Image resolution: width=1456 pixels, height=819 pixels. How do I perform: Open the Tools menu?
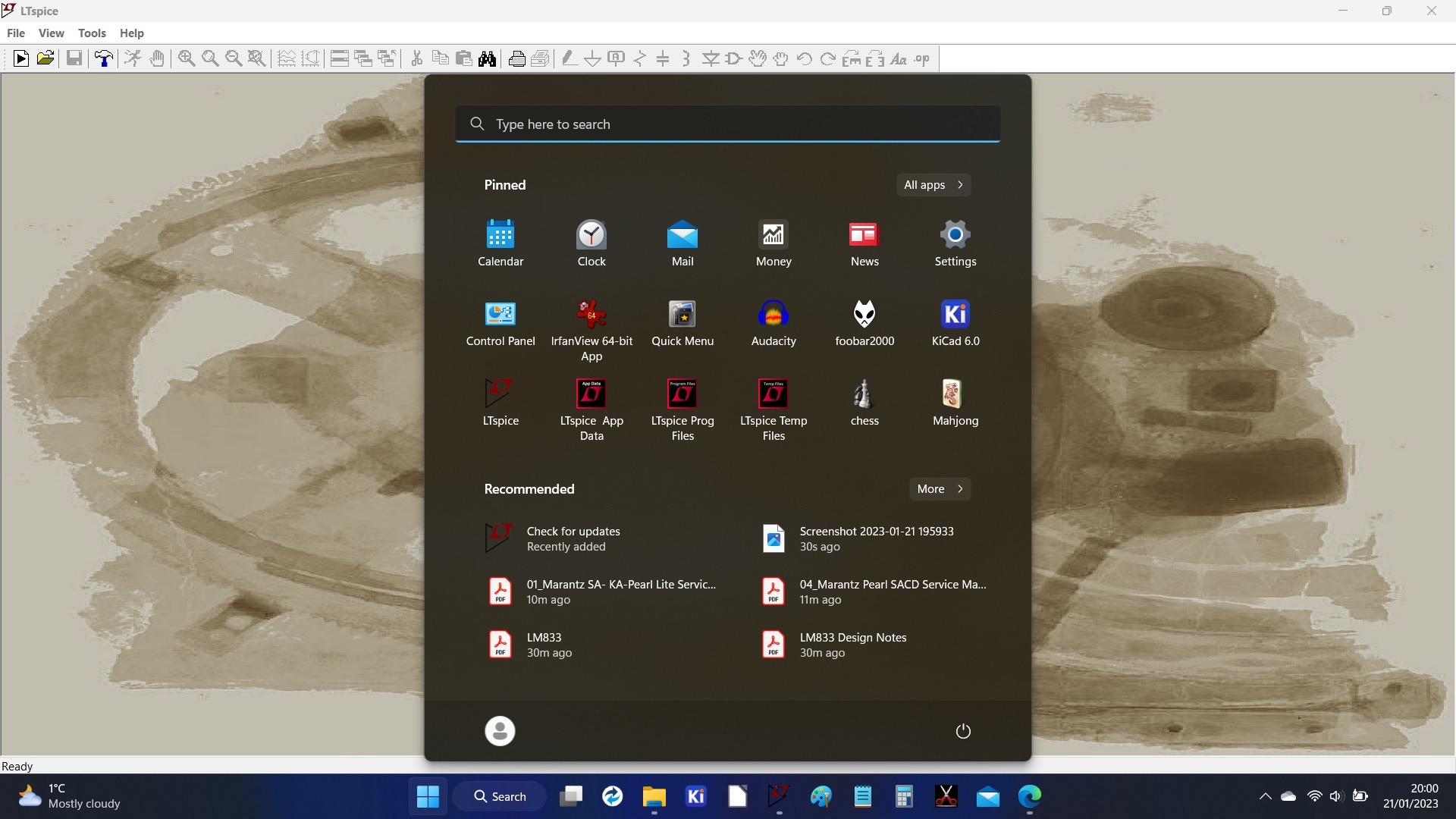click(92, 33)
